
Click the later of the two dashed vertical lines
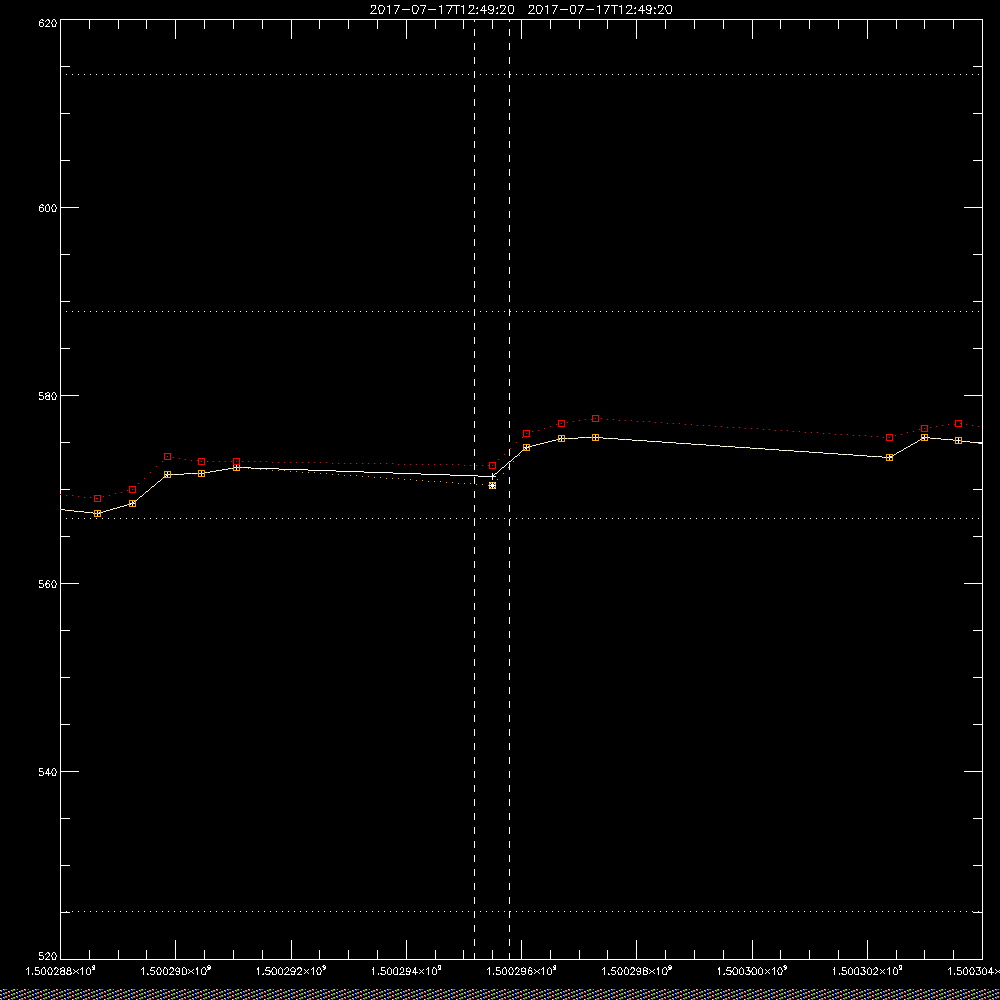click(510, 488)
